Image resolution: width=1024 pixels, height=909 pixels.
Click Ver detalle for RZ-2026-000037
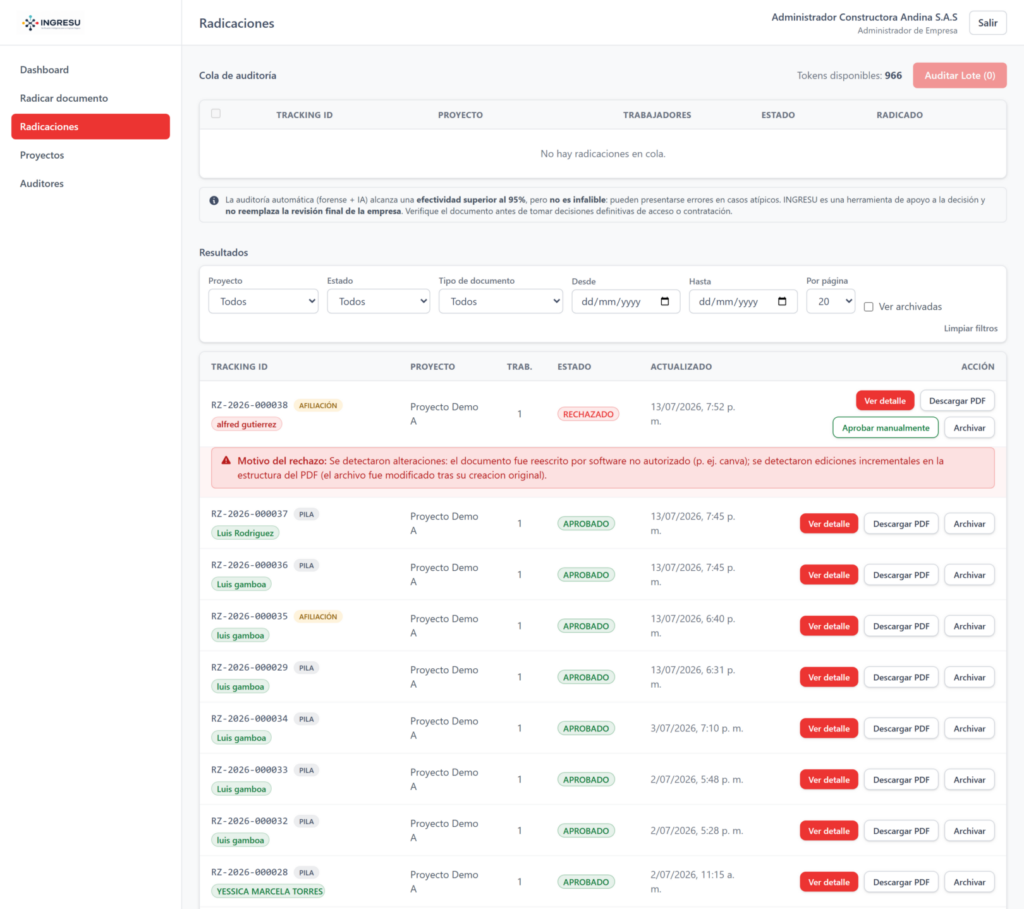coord(829,524)
